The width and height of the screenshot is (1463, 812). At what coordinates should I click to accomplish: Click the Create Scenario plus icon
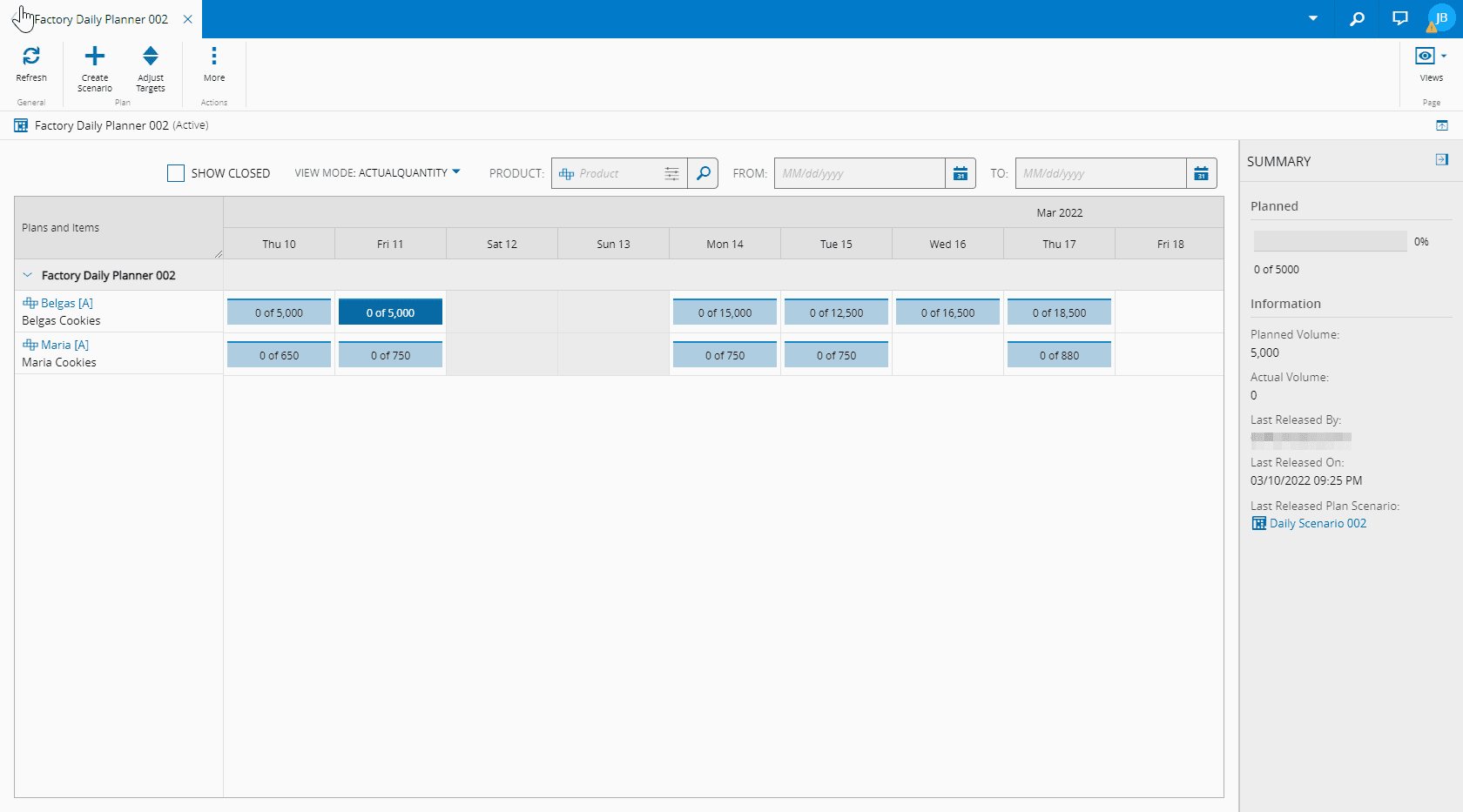[94, 57]
